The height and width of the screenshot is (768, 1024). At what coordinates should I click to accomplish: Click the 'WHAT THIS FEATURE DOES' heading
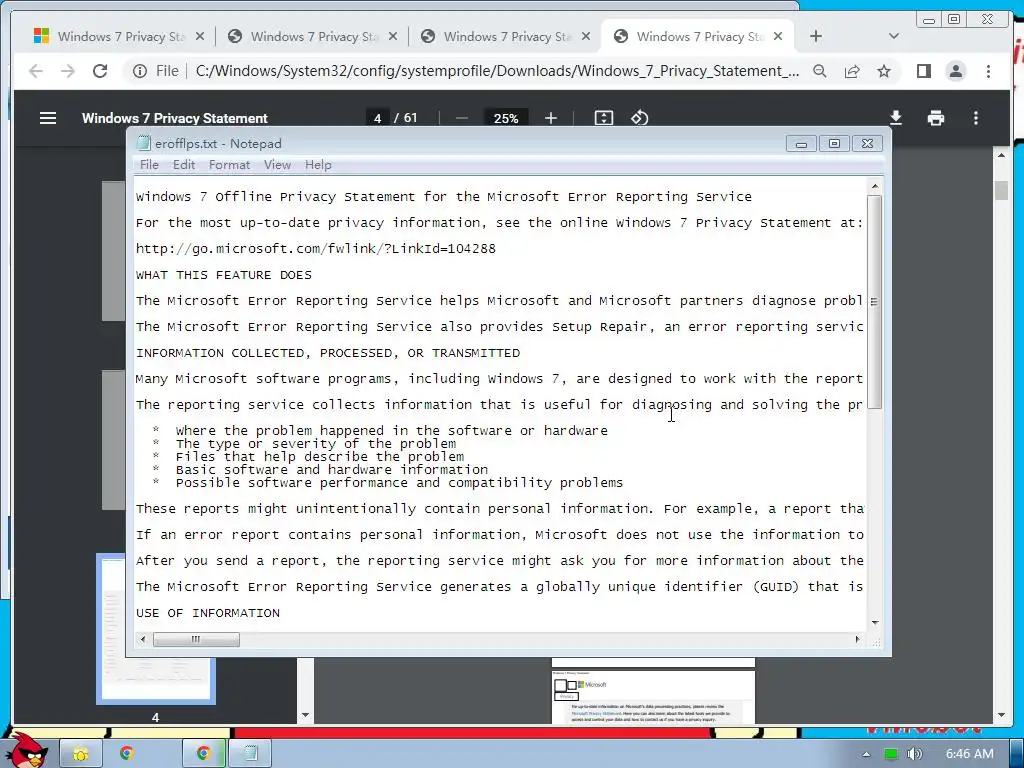coord(223,275)
